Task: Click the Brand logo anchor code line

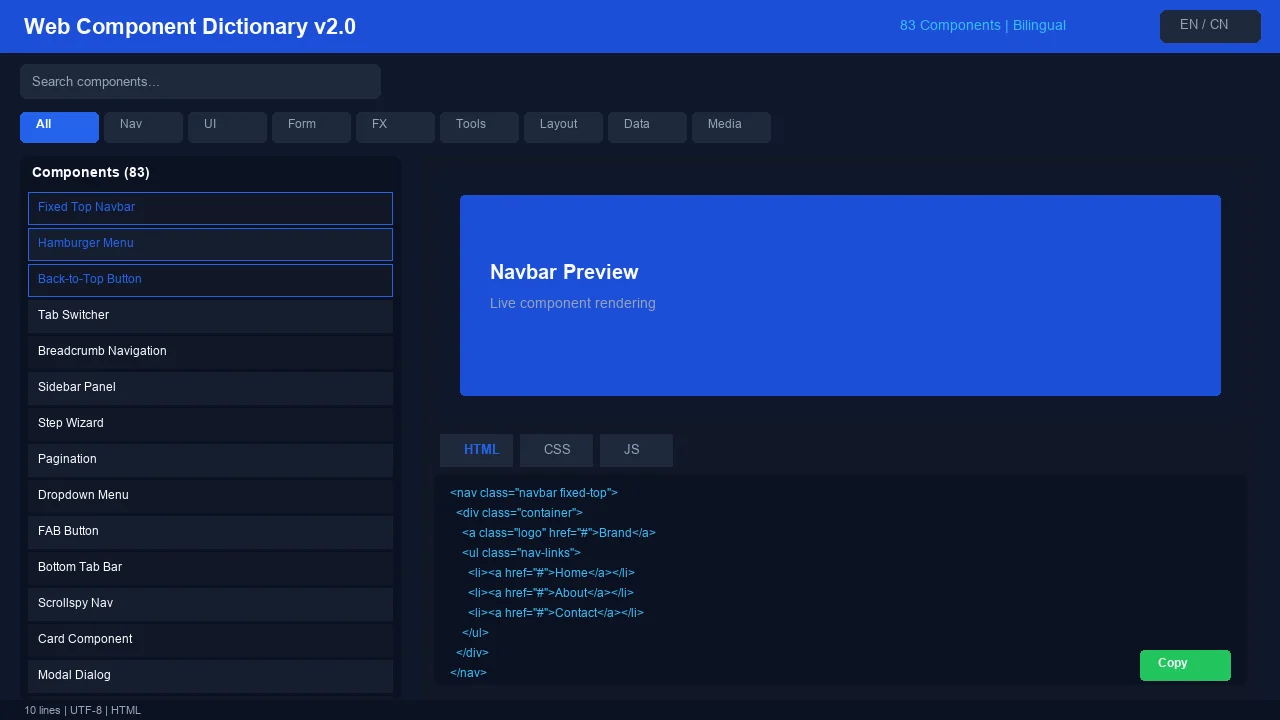Action: click(x=559, y=533)
